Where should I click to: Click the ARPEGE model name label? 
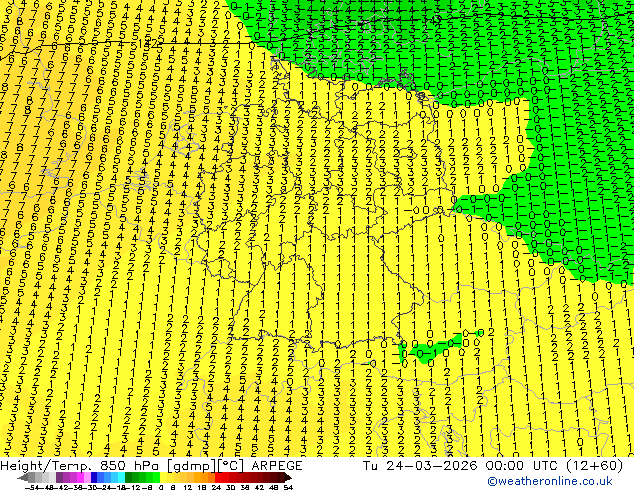[x=277, y=466]
